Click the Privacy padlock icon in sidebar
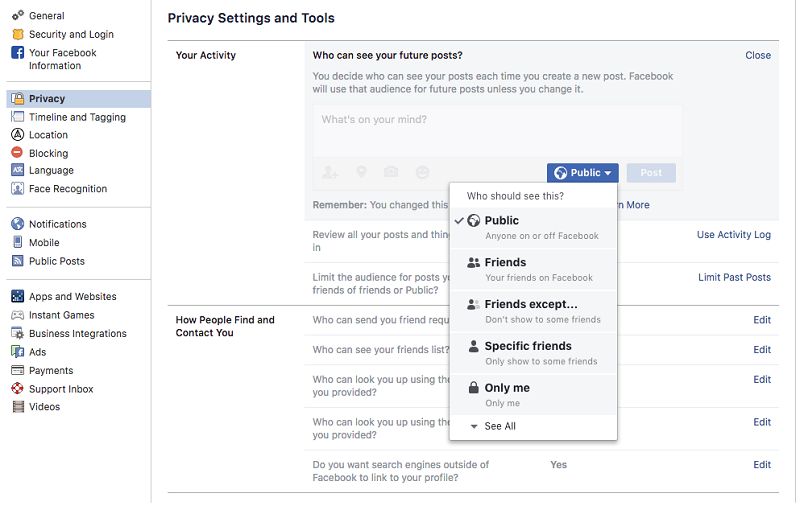The height and width of the screenshot is (510, 800). click(x=18, y=98)
